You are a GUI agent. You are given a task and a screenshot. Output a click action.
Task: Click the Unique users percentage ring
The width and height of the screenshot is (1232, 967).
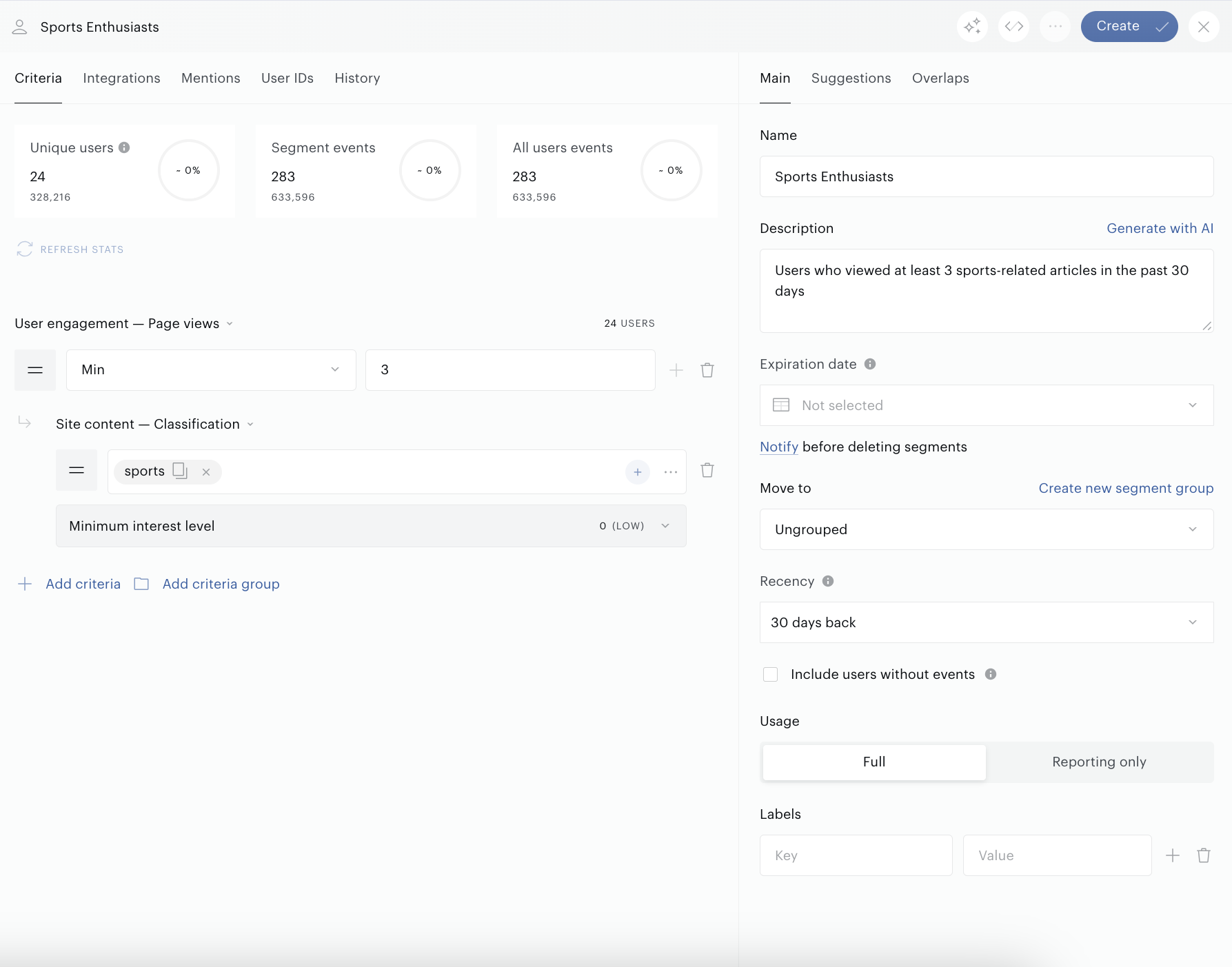(189, 170)
